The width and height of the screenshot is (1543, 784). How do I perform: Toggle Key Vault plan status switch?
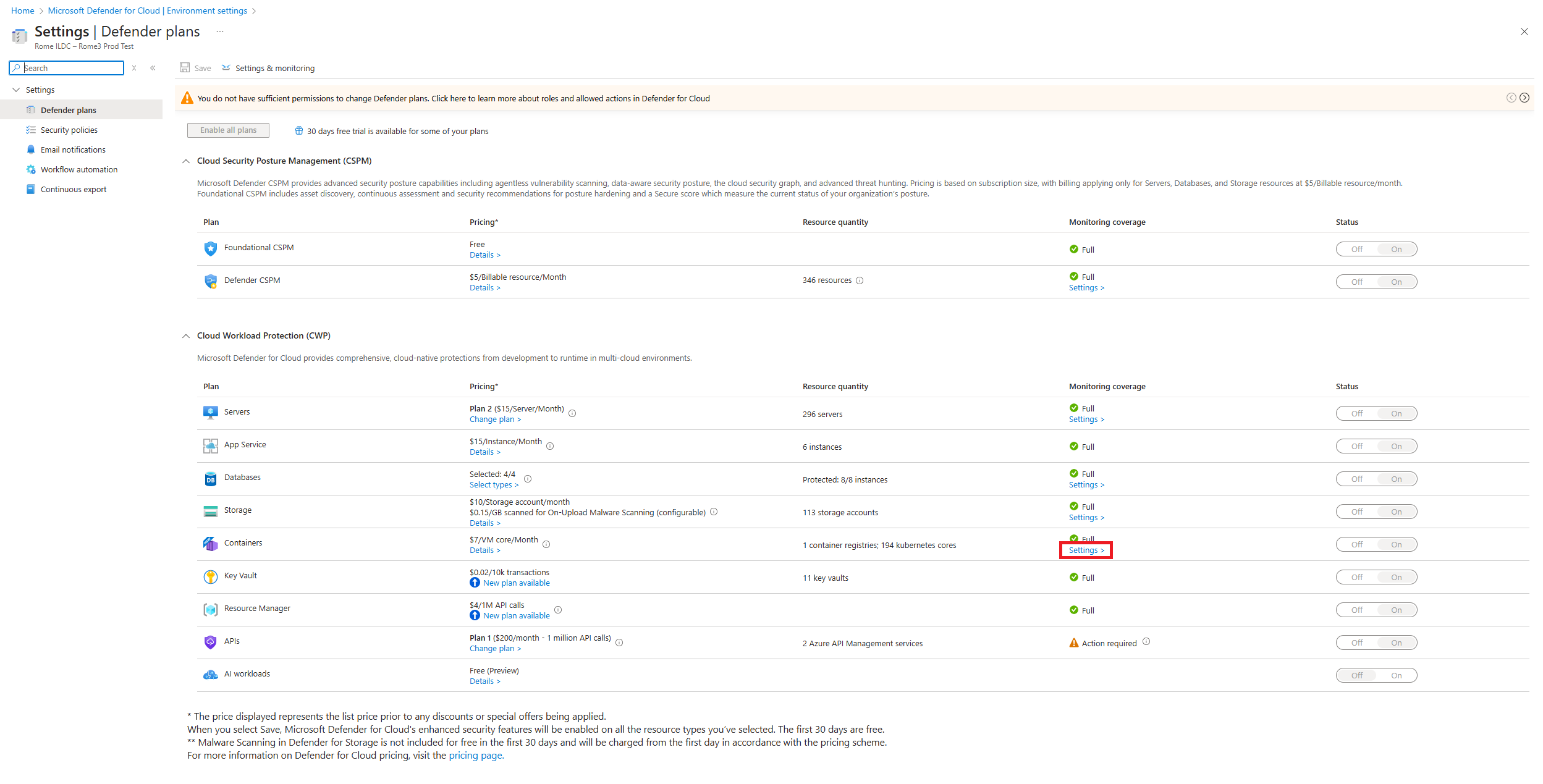[1376, 577]
